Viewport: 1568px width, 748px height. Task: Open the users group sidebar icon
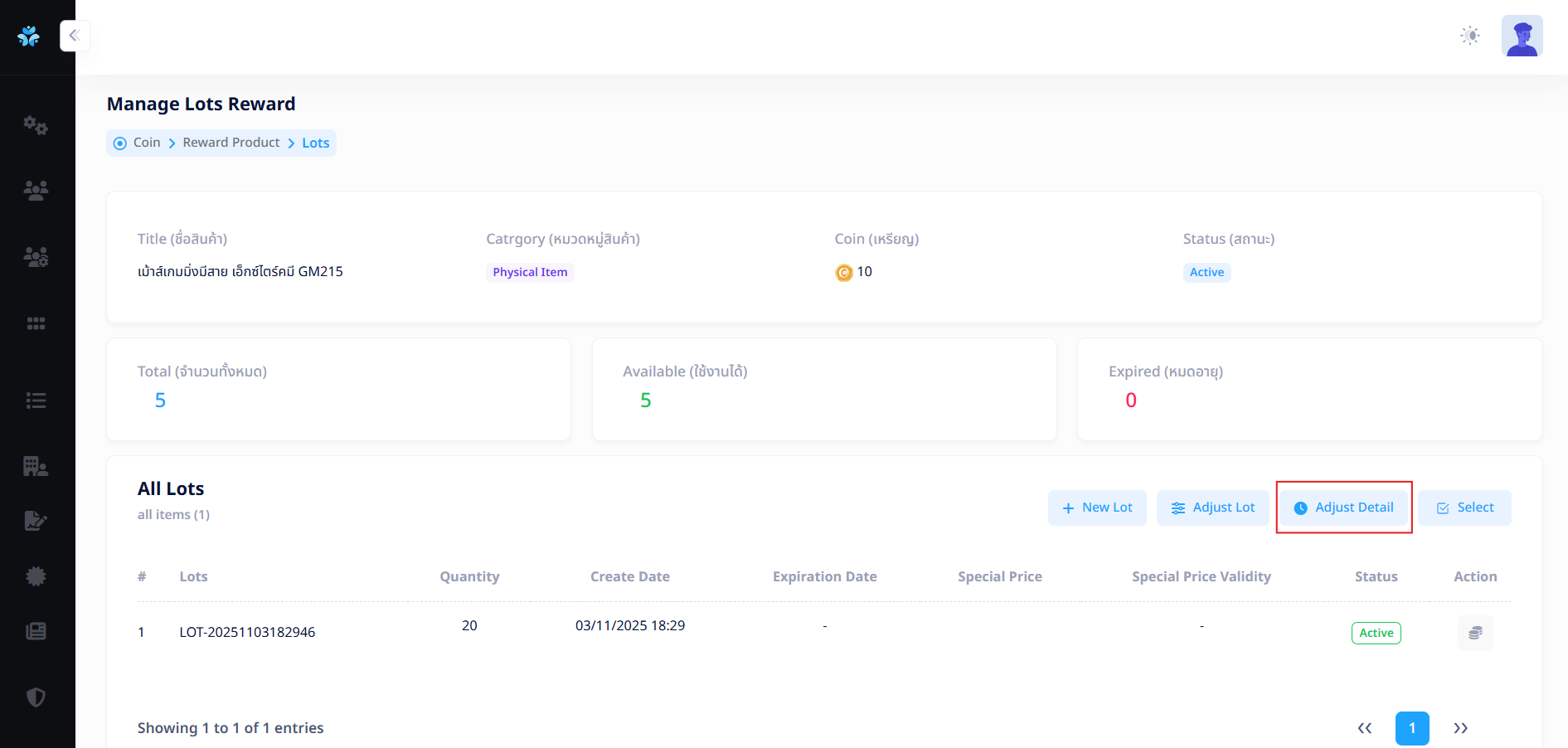tap(36, 191)
